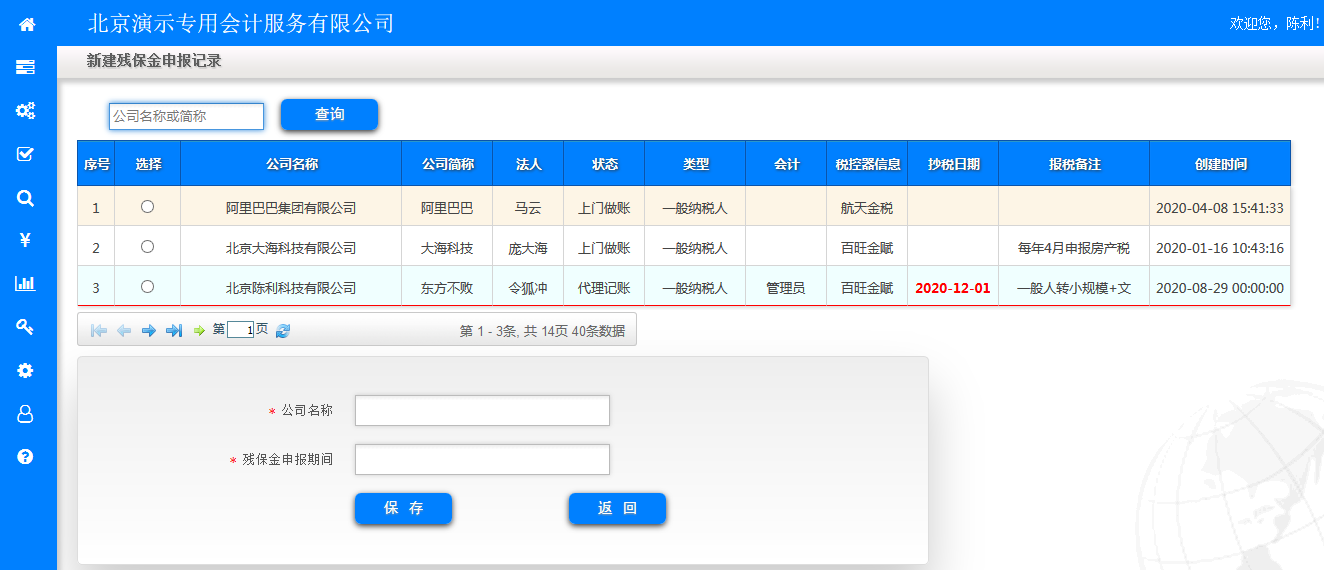Click the 北京大海科技有限公司 cell
The image size is (1324, 570).
pyautogui.click(x=291, y=247)
